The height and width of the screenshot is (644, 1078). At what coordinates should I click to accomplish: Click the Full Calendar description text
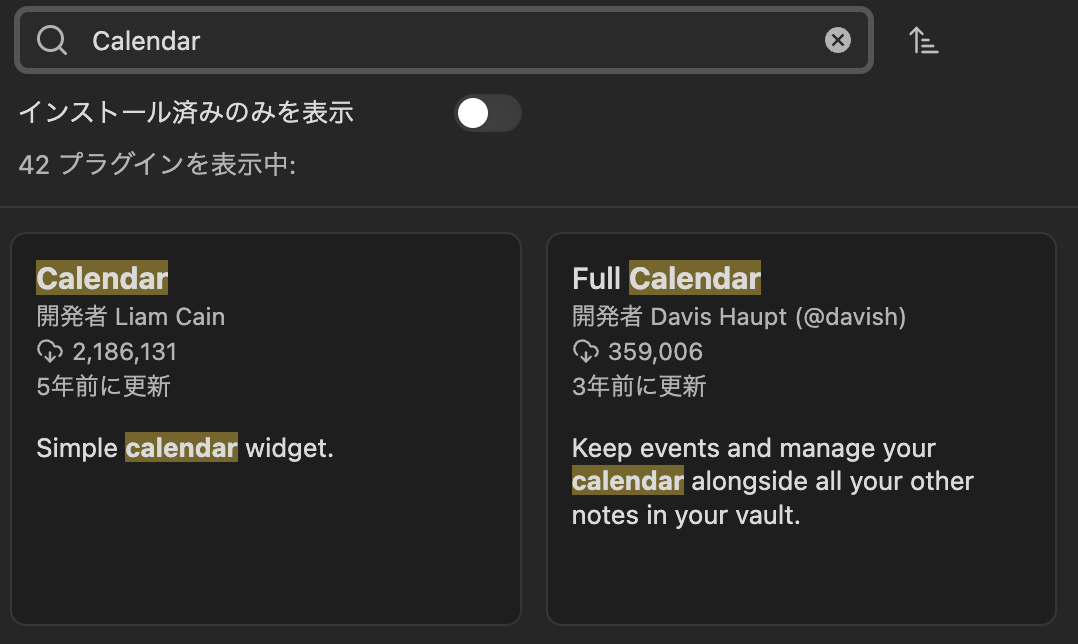click(772, 482)
